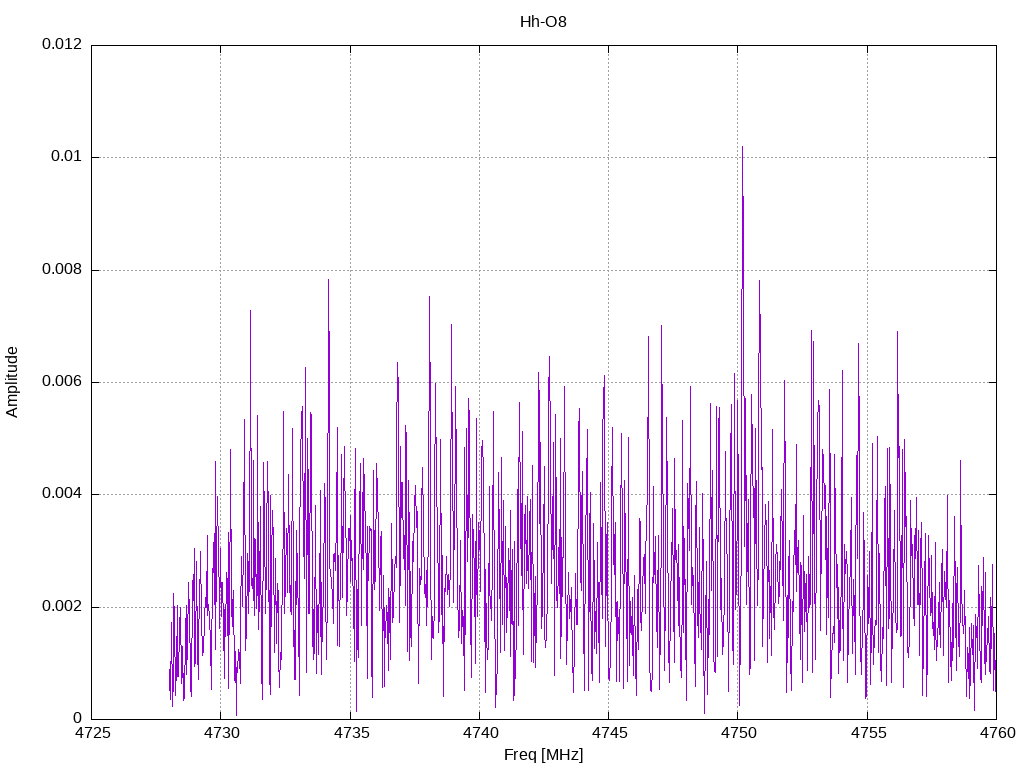Click the 4730 x-axis tick label
1024x768 pixels.
tap(221, 733)
